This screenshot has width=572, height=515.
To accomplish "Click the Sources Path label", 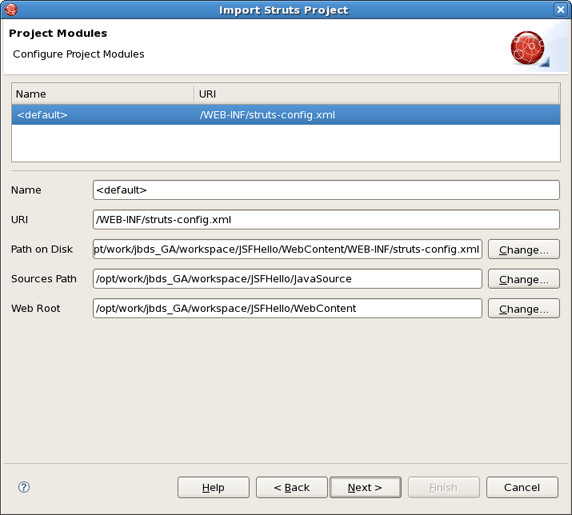I will click(44, 279).
